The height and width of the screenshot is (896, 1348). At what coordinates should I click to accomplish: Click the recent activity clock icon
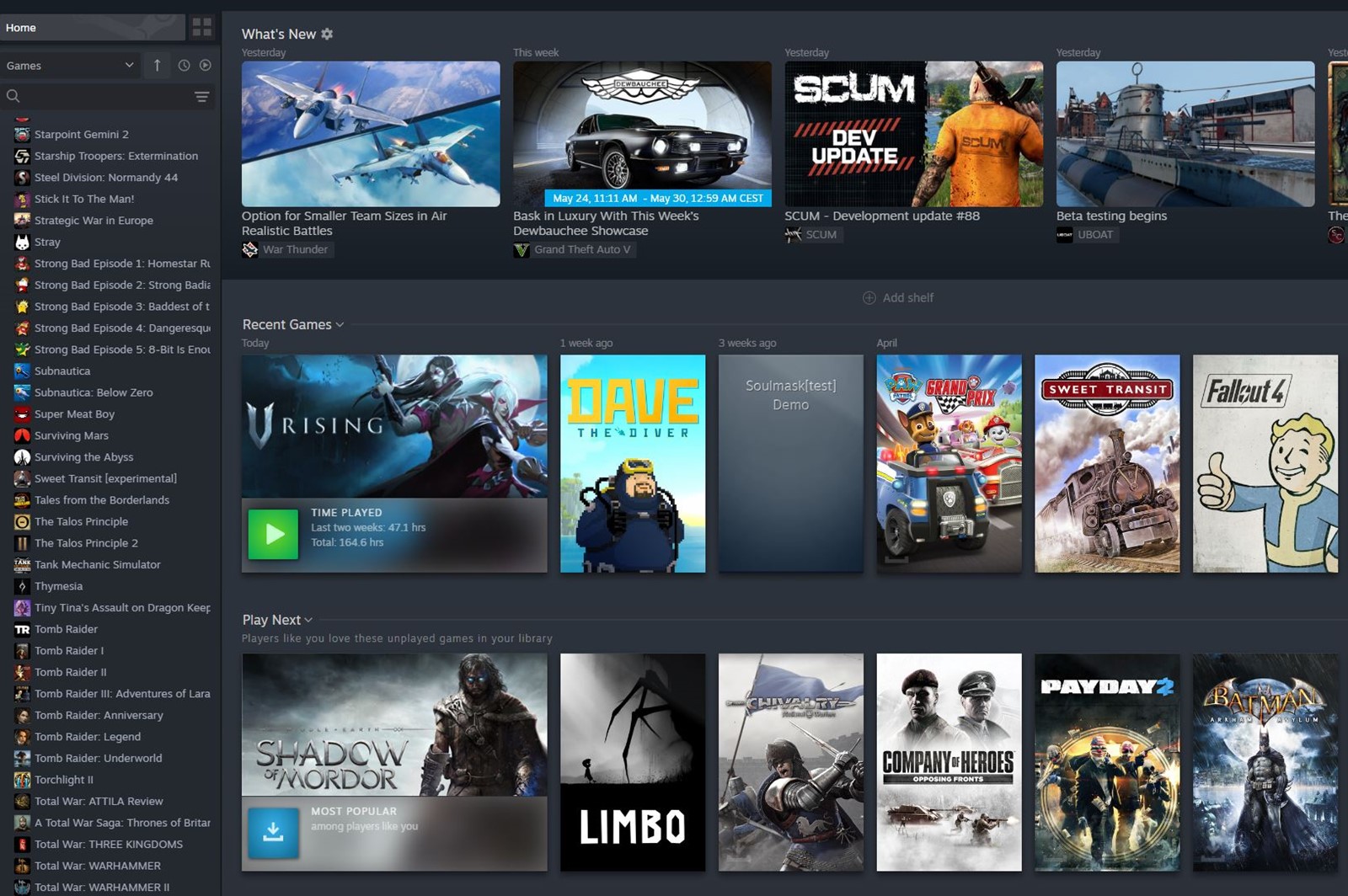point(184,65)
